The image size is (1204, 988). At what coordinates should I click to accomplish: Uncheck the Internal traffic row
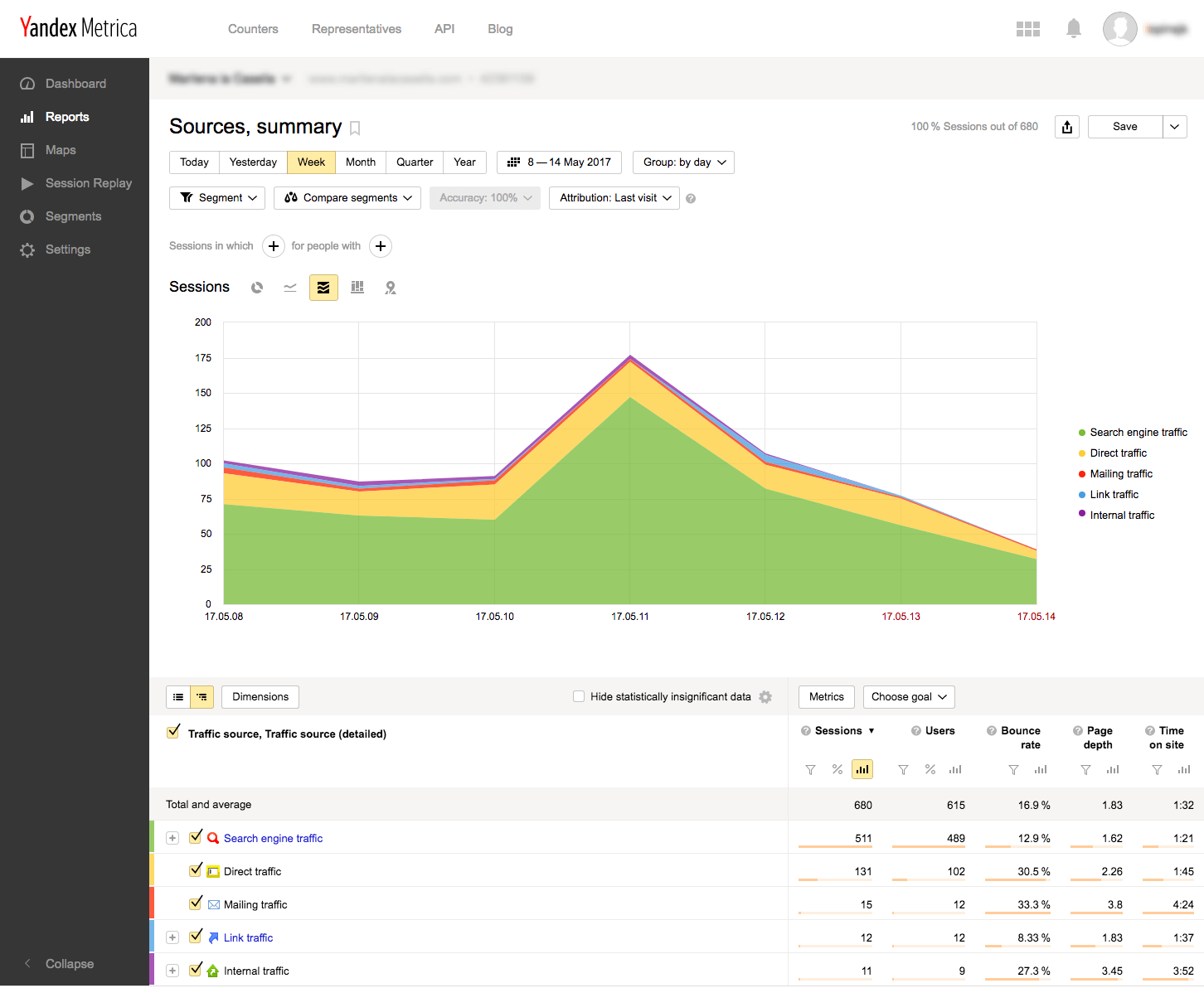[196, 970]
